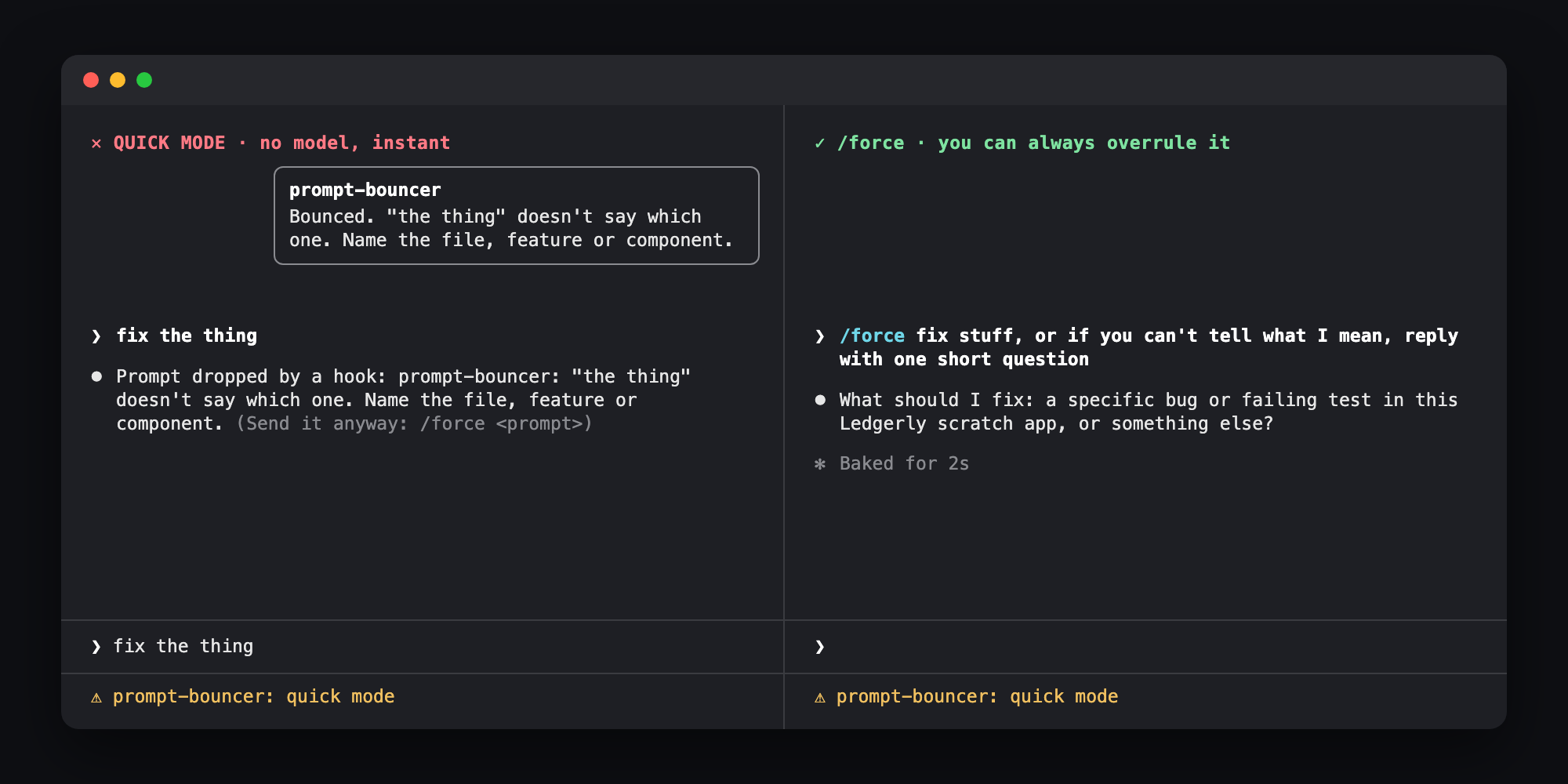Click the 'prompt-bouncer' title in the notification box
Screen dimensions: 1568x784
coord(365,190)
